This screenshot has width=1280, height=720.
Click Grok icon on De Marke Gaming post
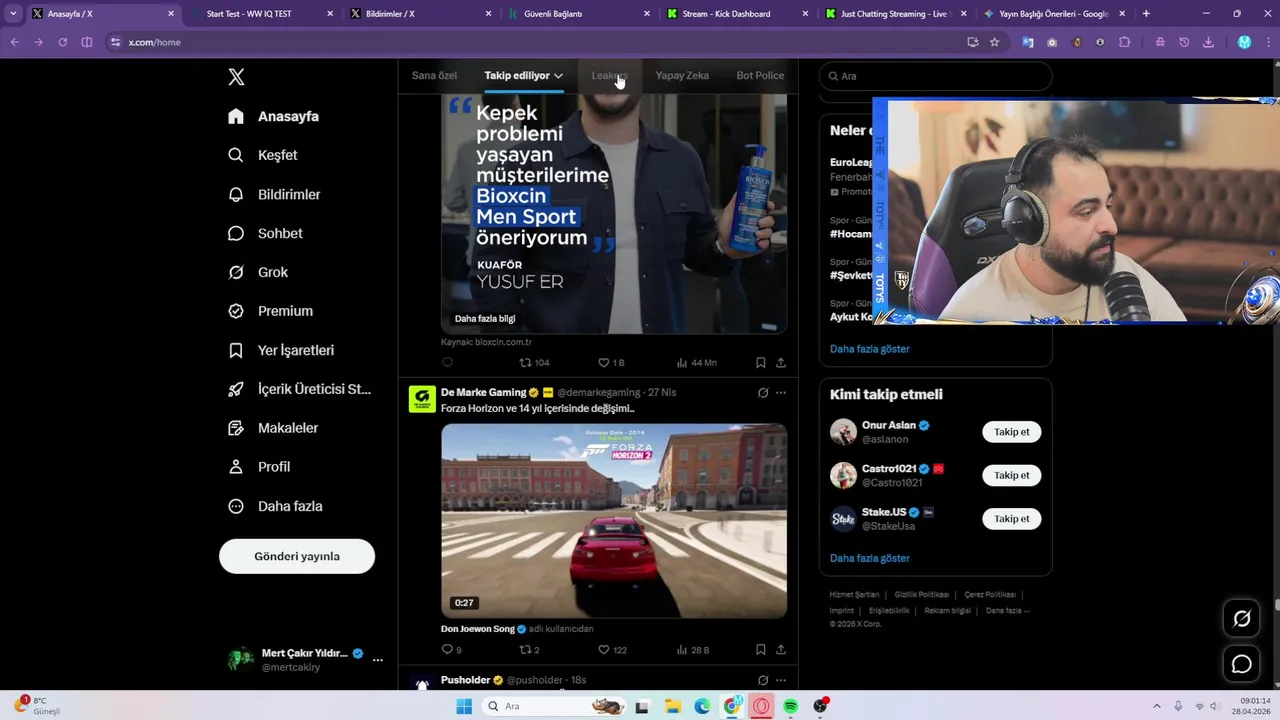tap(763, 393)
